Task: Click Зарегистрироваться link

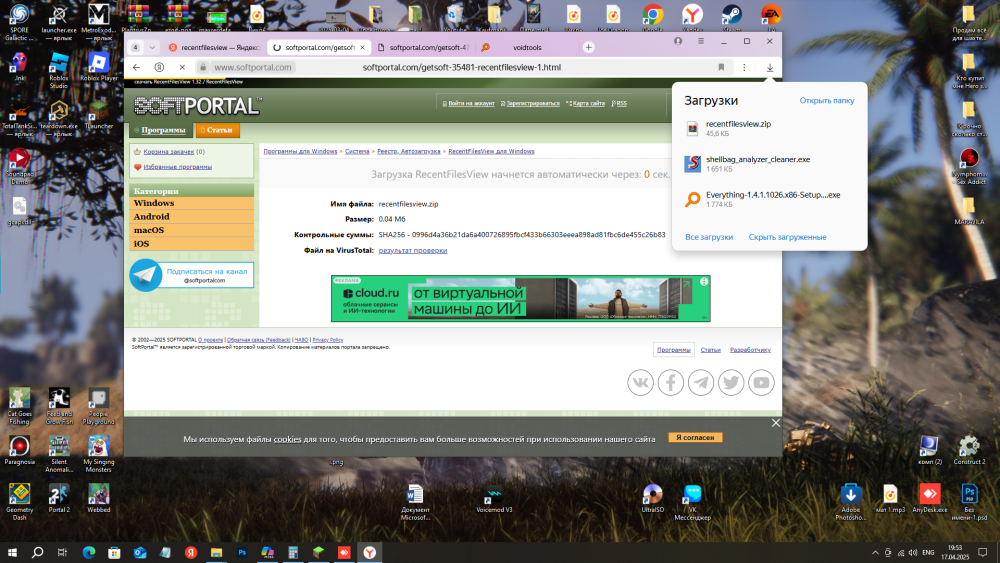Action: pos(531,103)
